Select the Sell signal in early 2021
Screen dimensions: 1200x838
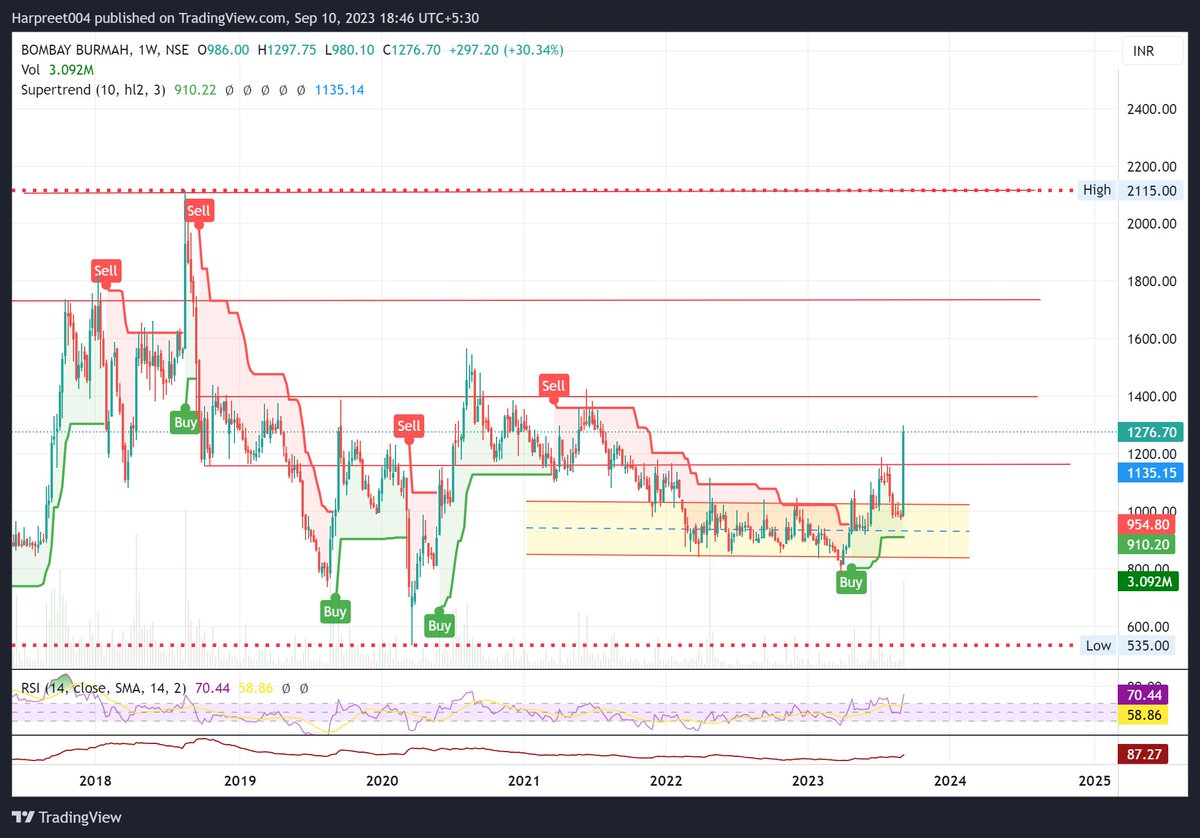(x=553, y=385)
